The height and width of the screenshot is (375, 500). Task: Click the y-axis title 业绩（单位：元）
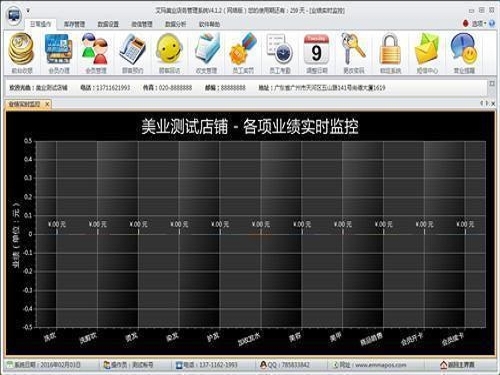coord(16,235)
